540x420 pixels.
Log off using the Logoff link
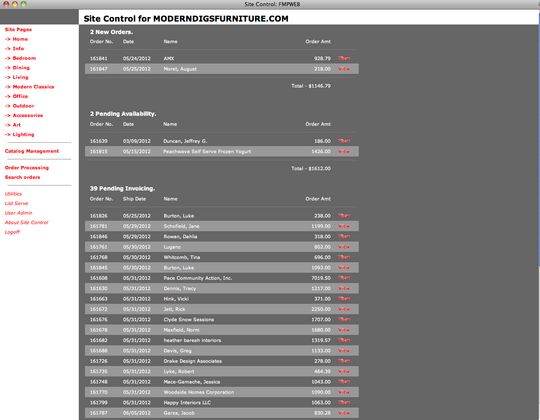pos(12,232)
